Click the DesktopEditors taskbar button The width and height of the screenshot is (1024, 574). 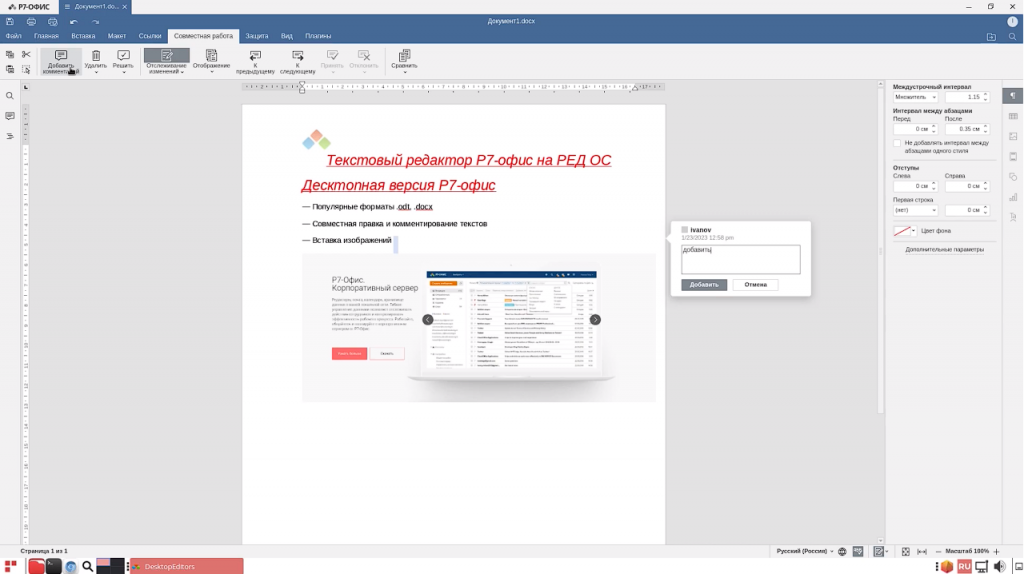click(x=186, y=566)
